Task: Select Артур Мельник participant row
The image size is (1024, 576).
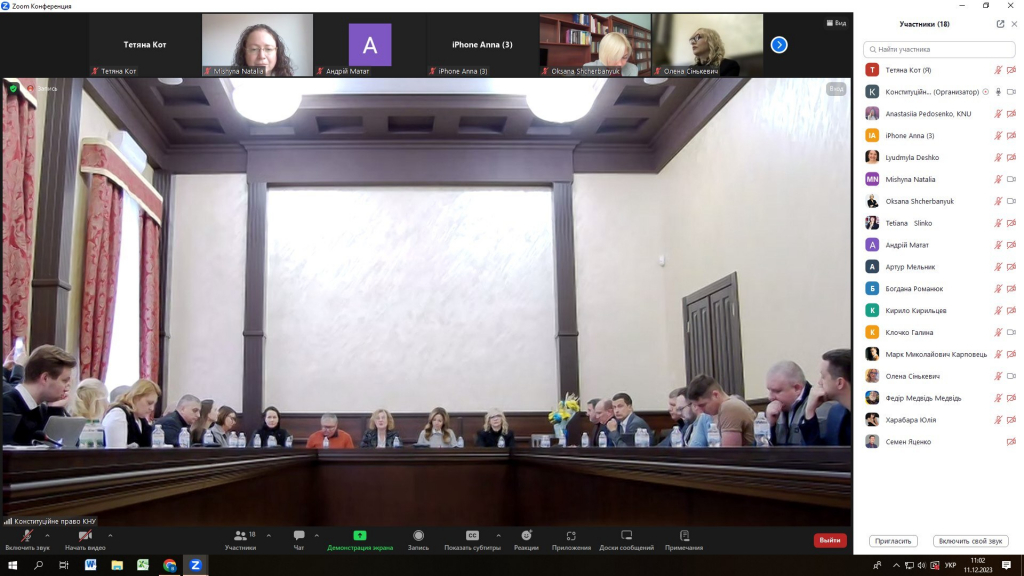Action: coord(940,266)
